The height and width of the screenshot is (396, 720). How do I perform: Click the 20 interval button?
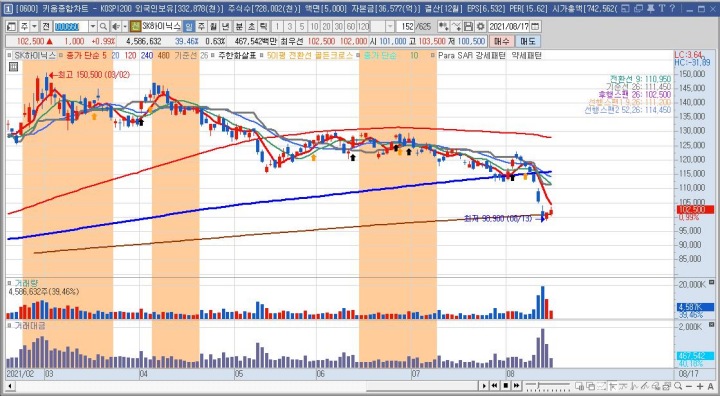pos(326,27)
